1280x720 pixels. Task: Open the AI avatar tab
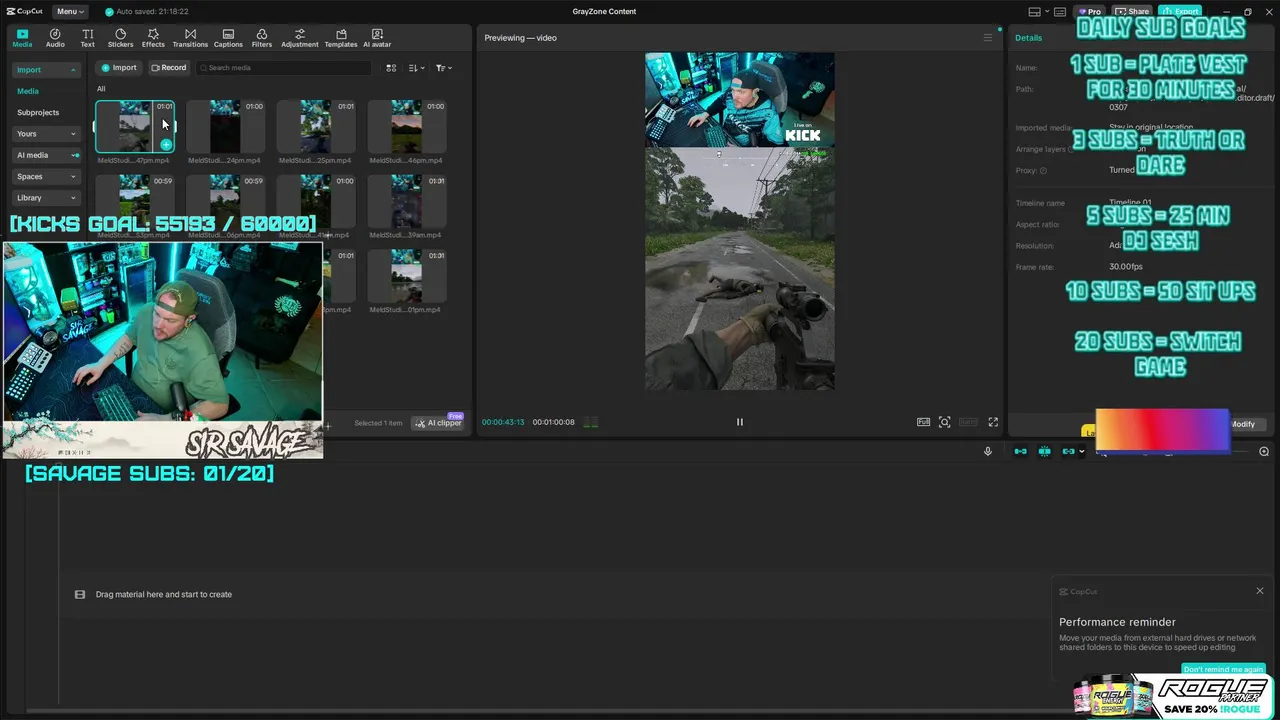(377, 38)
